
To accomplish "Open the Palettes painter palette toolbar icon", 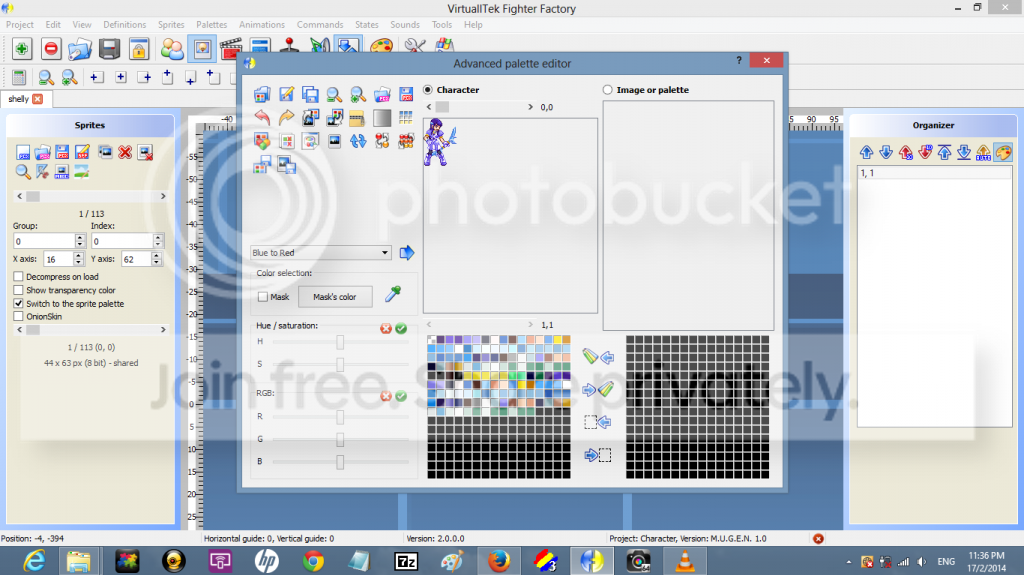I will pyautogui.click(x=381, y=47).
